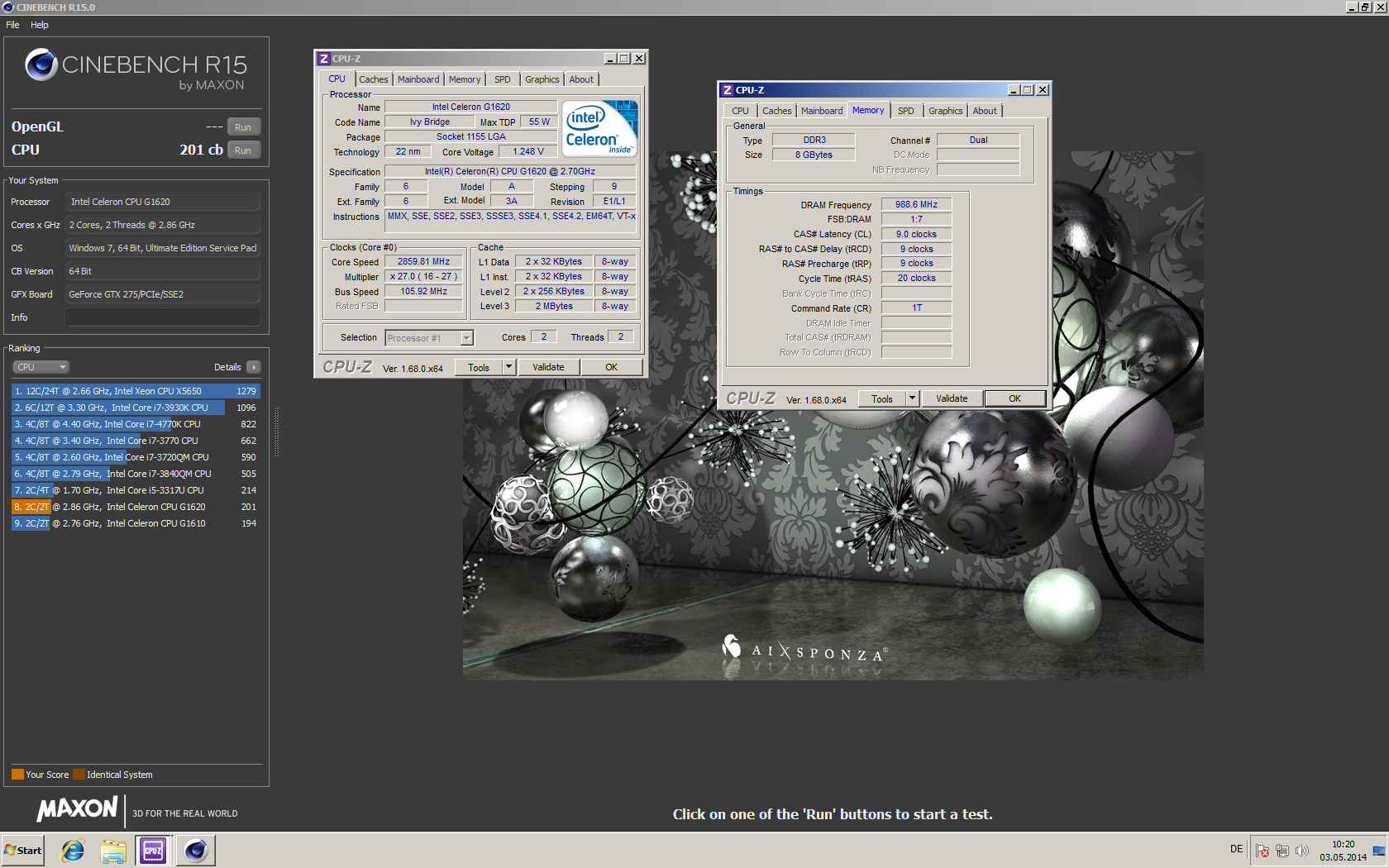This screenshot has height=868, width=1389.
Task: Open Caches tab in right CPU-Z window
Action: pos(777,111)
